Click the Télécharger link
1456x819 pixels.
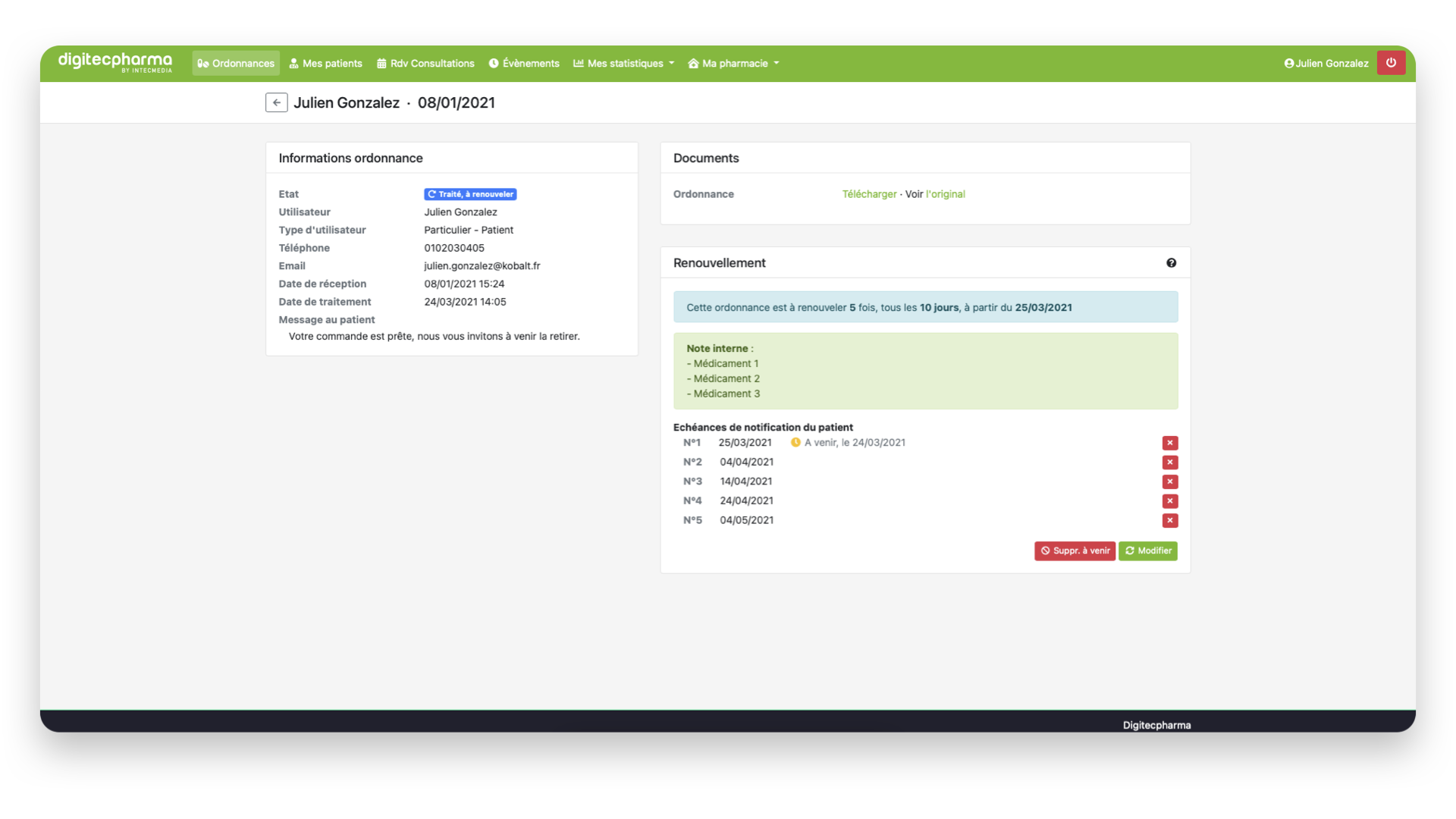pyautogui.click(x=869, y=194)
